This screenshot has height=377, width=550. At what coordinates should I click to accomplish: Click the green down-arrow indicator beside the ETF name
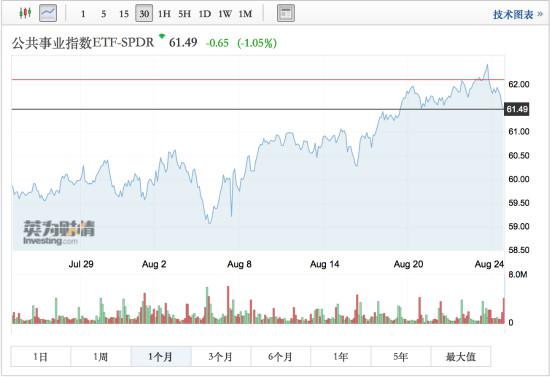point(162,36)
